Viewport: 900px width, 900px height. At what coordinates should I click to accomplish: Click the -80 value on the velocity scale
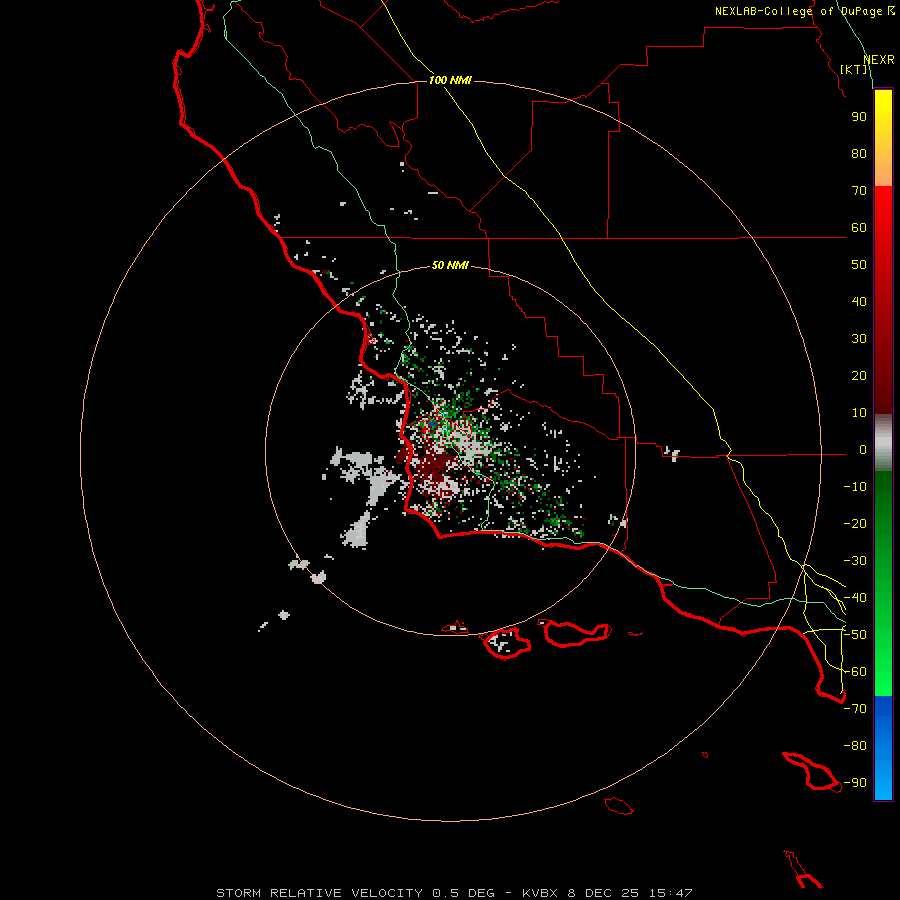click(x=855, y=746)
